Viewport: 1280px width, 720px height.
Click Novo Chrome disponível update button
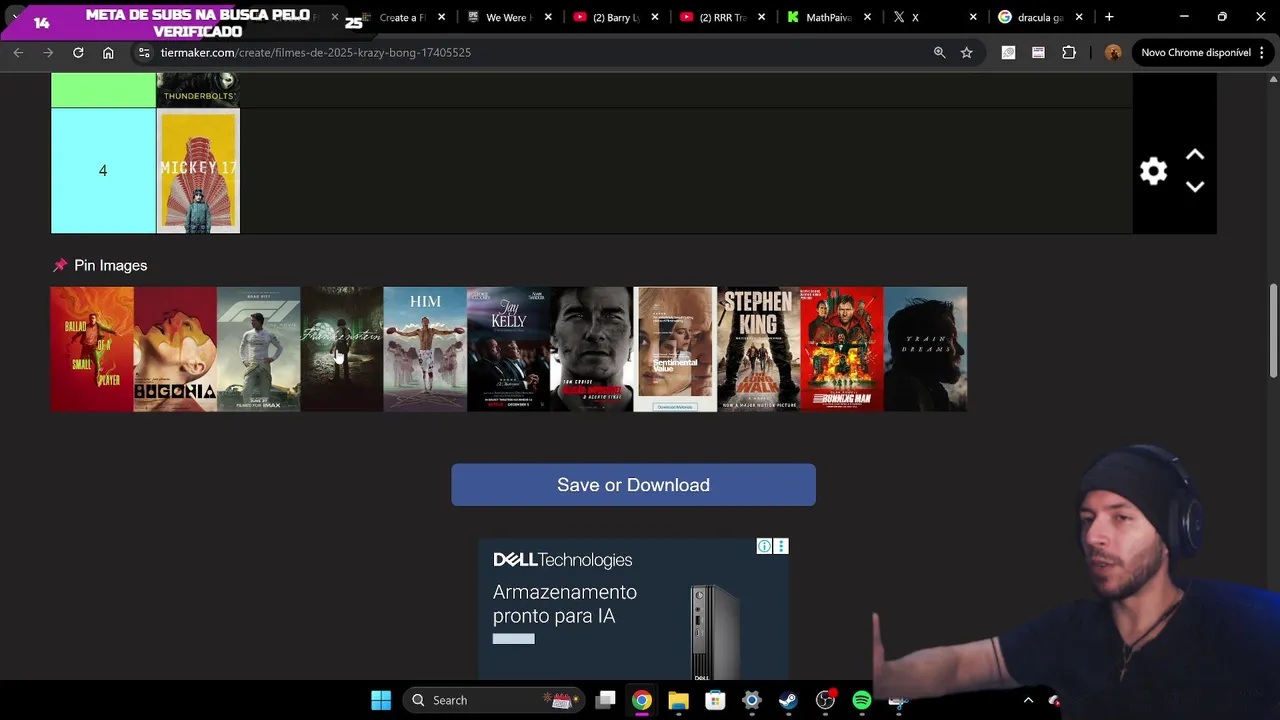tap(1196, 52)
